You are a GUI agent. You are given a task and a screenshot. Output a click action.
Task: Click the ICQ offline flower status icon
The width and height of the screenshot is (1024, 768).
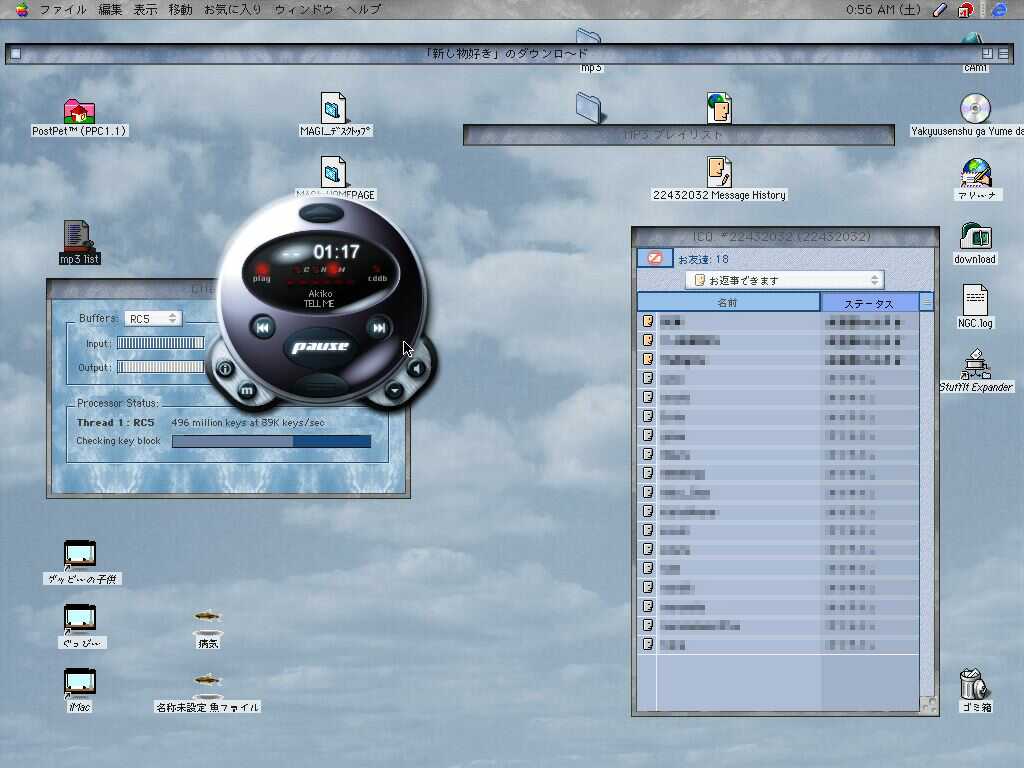click(x=655, y=259)
